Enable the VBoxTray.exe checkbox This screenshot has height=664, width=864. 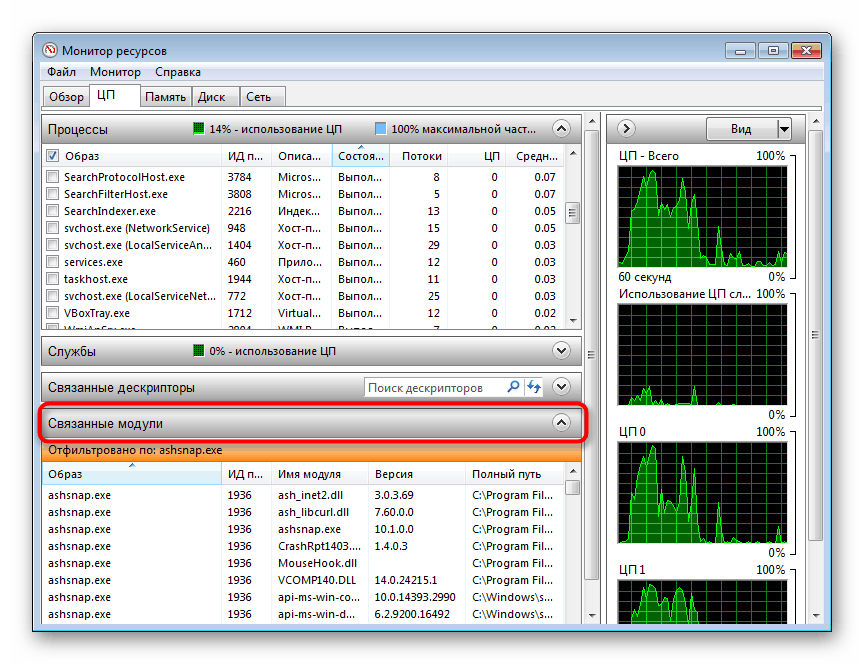53,312
